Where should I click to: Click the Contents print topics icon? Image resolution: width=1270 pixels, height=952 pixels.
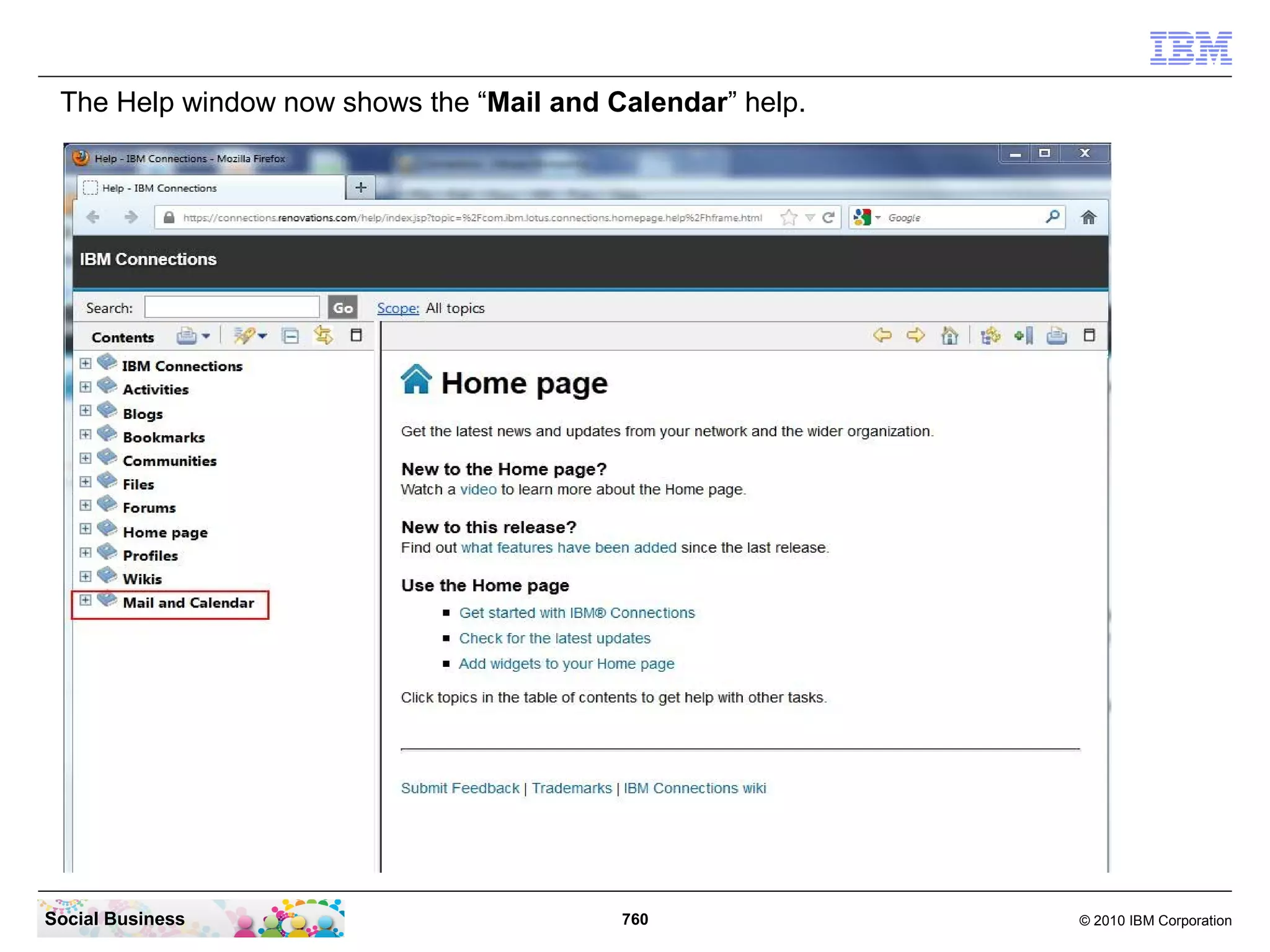coord(187,336)
